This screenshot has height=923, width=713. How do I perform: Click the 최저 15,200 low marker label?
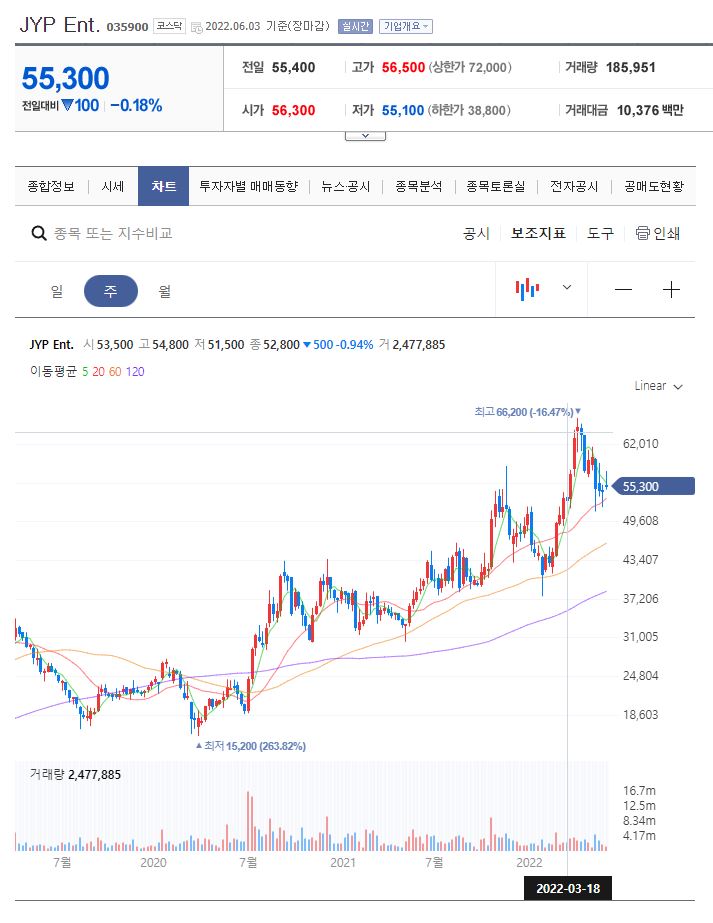(x=251, y=746)
